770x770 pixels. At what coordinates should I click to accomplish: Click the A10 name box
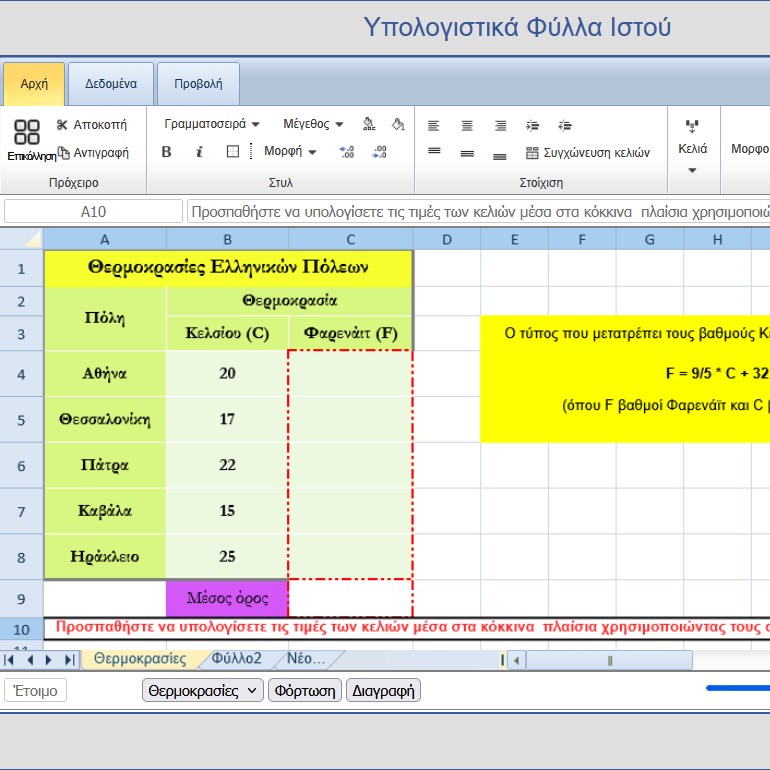click(93, 212)
